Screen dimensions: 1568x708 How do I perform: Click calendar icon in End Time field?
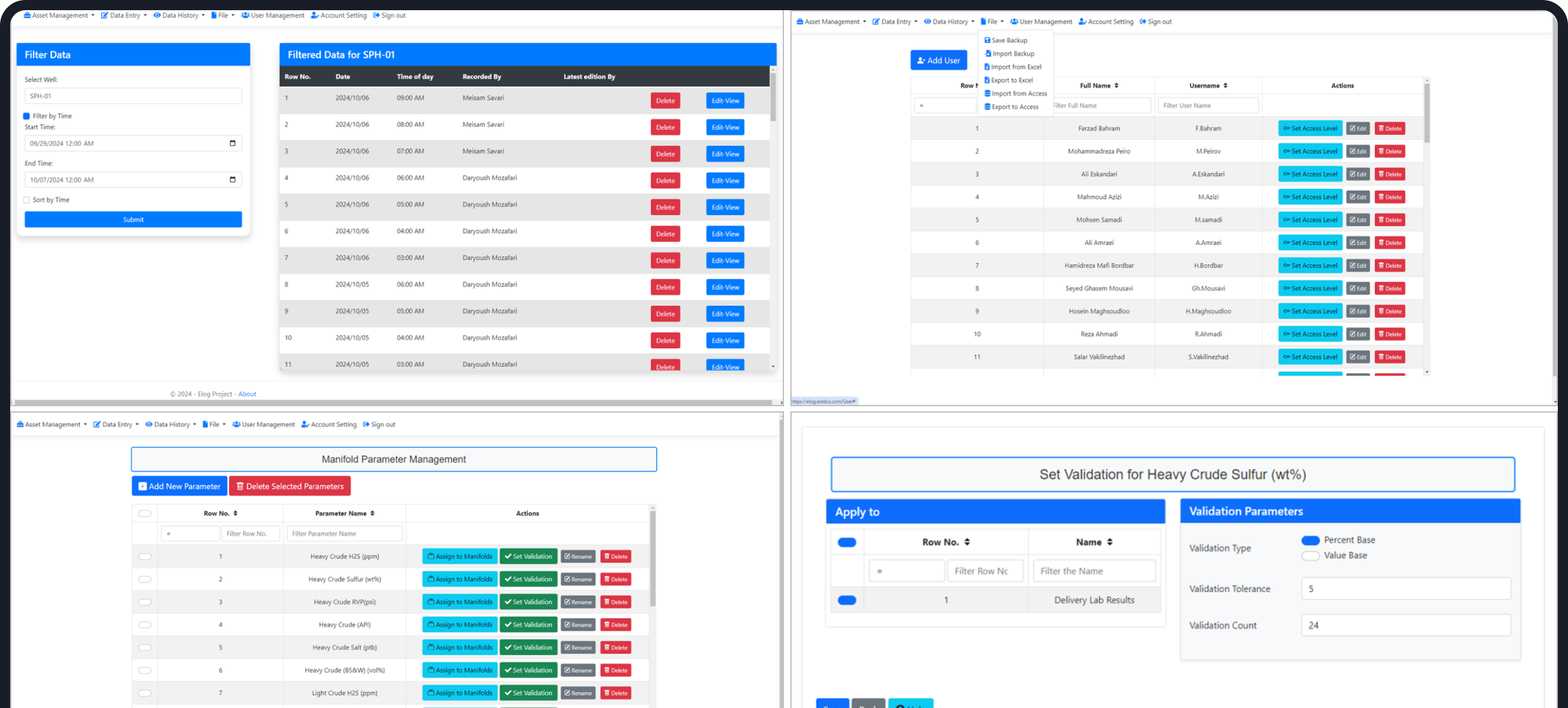click(232, 180)
